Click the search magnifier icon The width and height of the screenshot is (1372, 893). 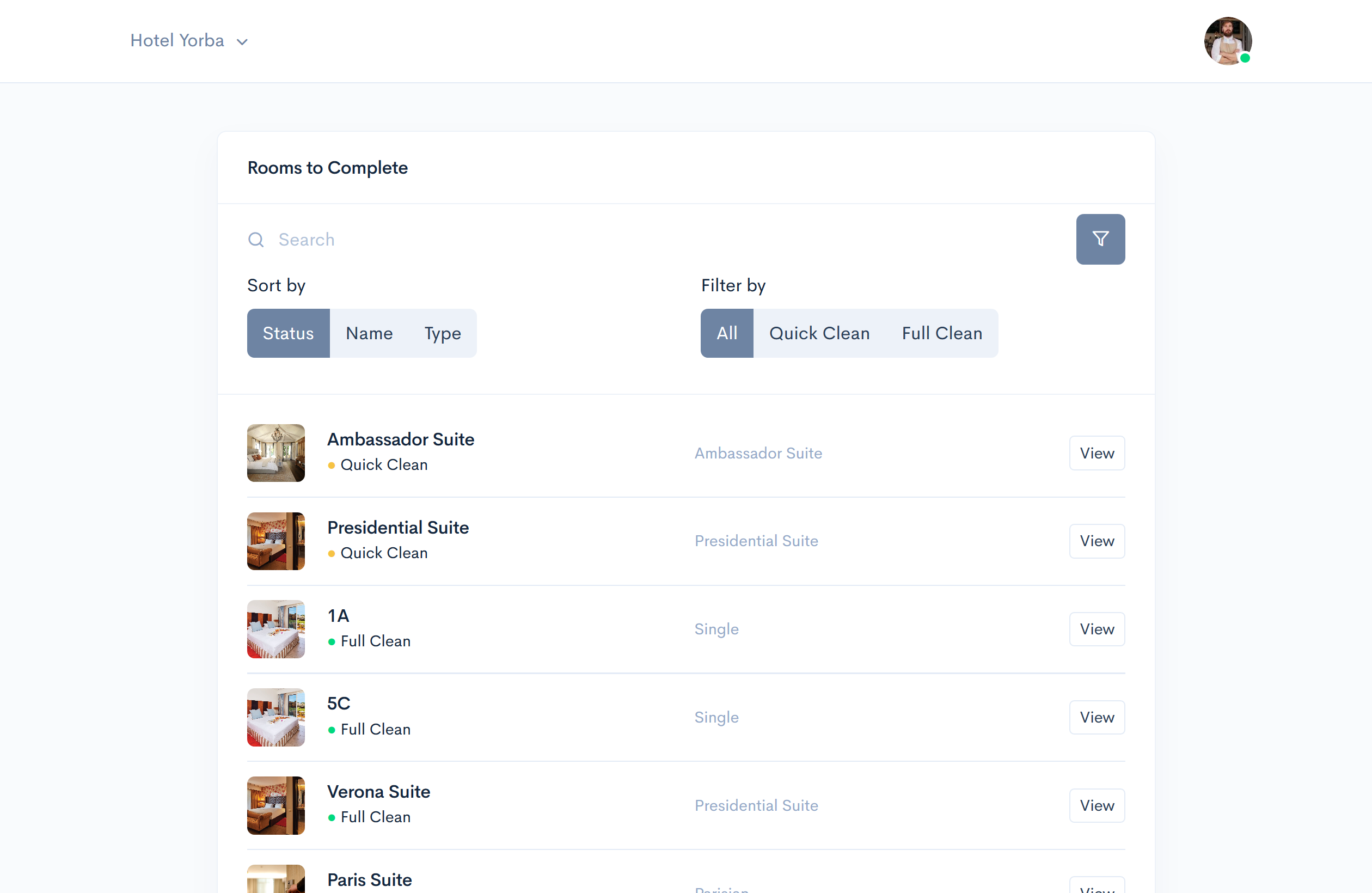(x=256, y=239)
